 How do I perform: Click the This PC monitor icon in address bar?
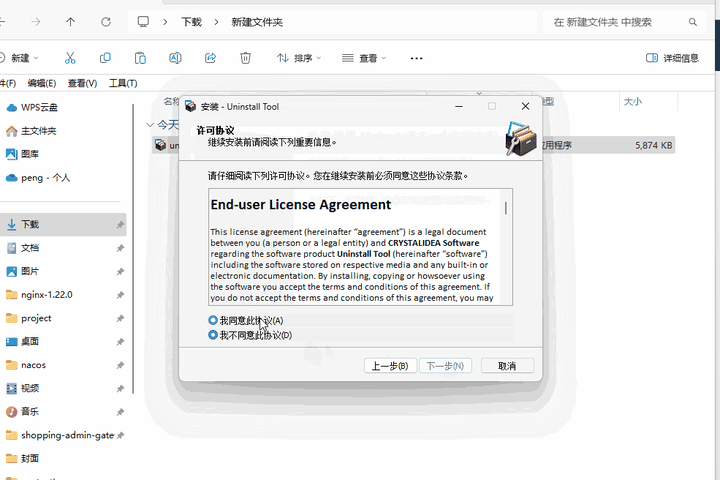143,22
